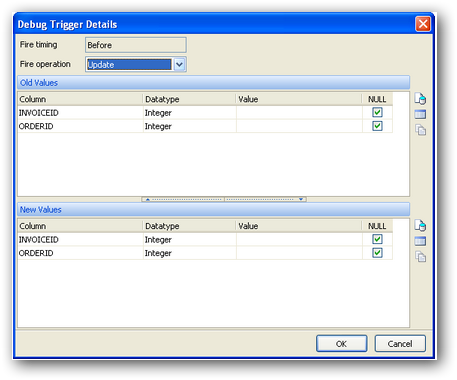Click the Fire operation label

(x=45, y=64)
